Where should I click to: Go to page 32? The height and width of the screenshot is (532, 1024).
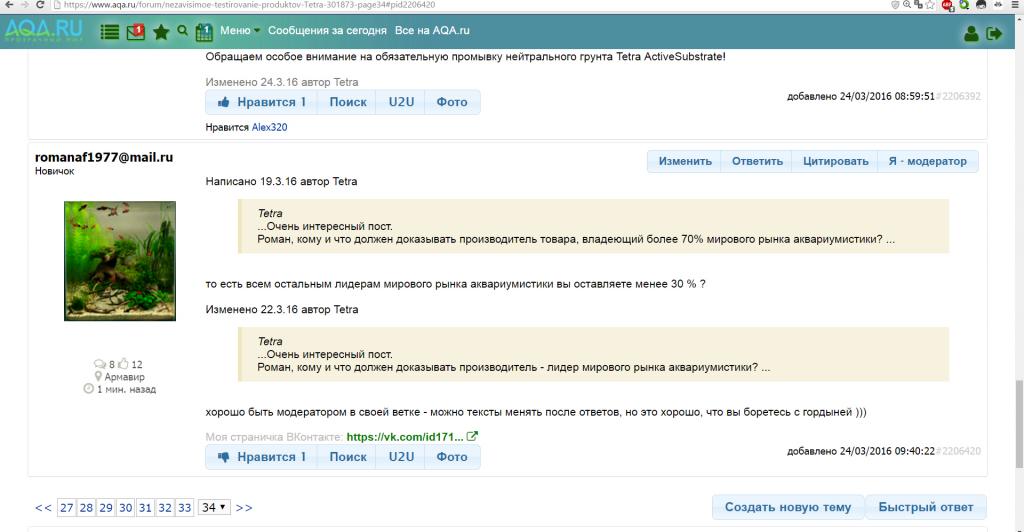[x=165, y=508]
